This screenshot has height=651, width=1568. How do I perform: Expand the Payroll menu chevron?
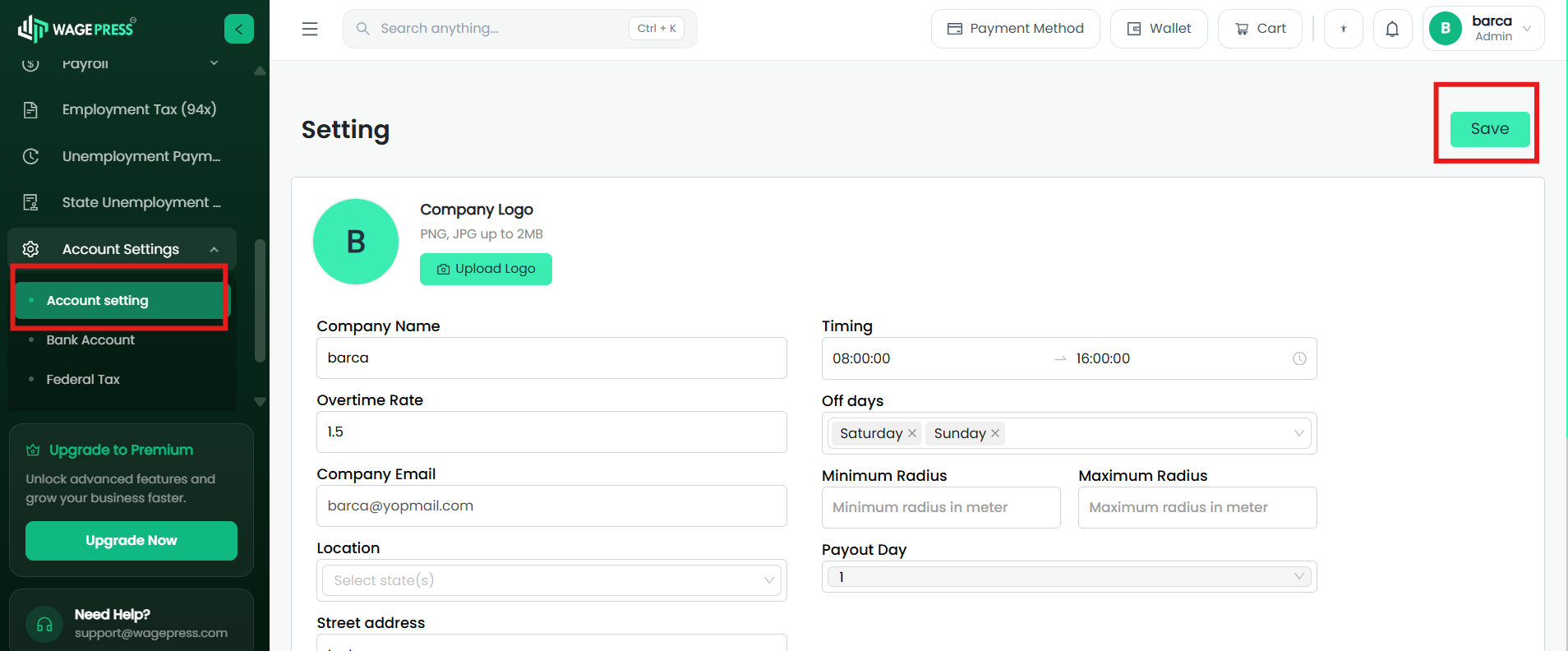(214, 63)
